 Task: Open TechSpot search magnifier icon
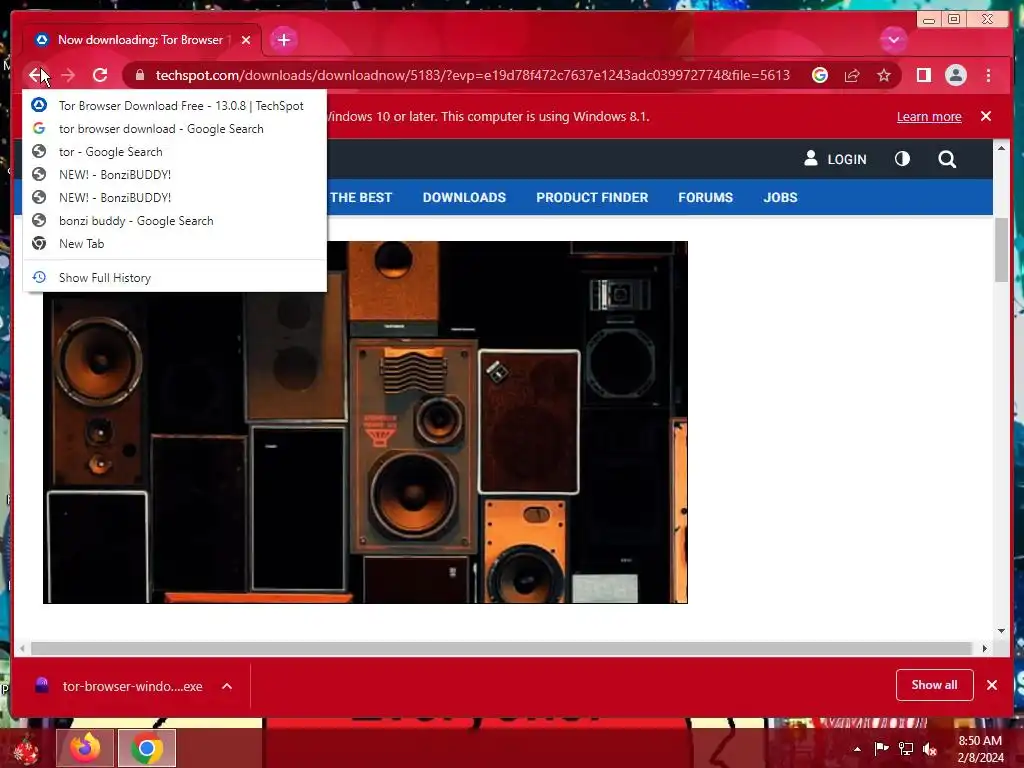(947, 159)
